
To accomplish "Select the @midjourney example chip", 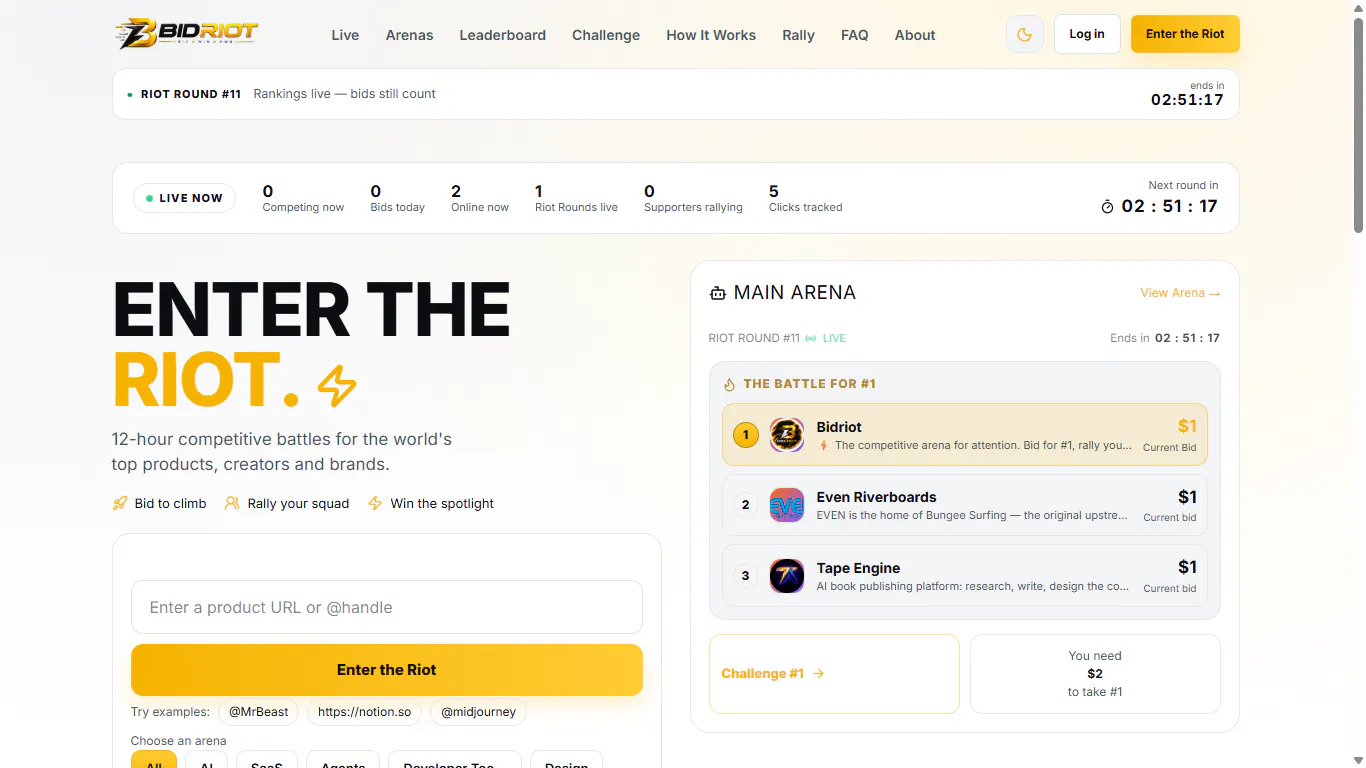I will pyautogui.click(x=478, y=712).
